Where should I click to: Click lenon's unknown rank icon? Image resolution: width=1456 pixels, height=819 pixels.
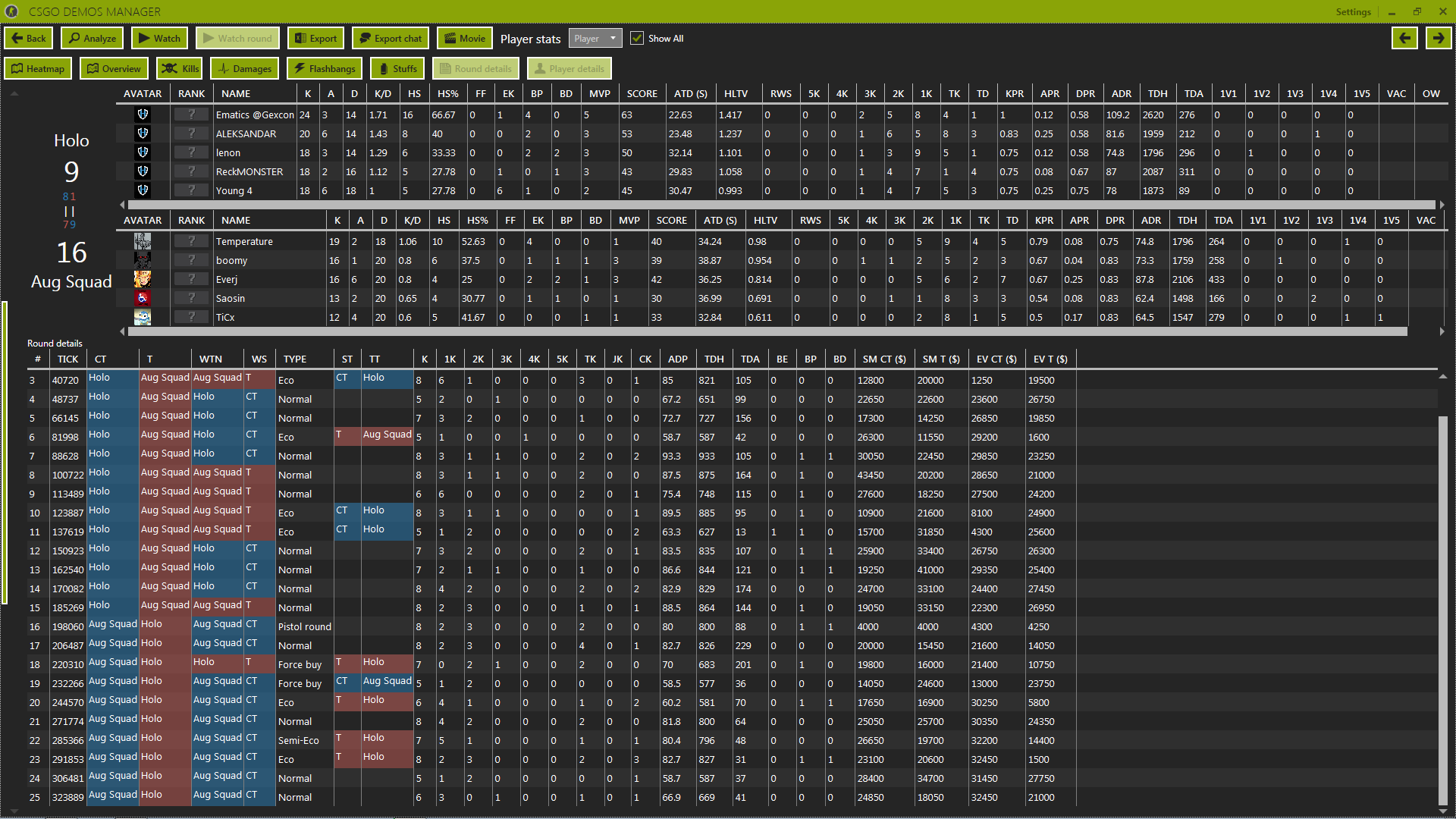pyautogui.click(x=191, y=152)
